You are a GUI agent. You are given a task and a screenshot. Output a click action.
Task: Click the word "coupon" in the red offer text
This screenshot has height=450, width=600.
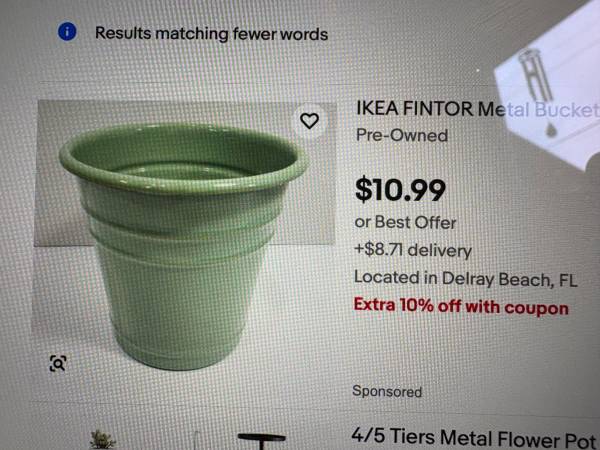point(536,307)
